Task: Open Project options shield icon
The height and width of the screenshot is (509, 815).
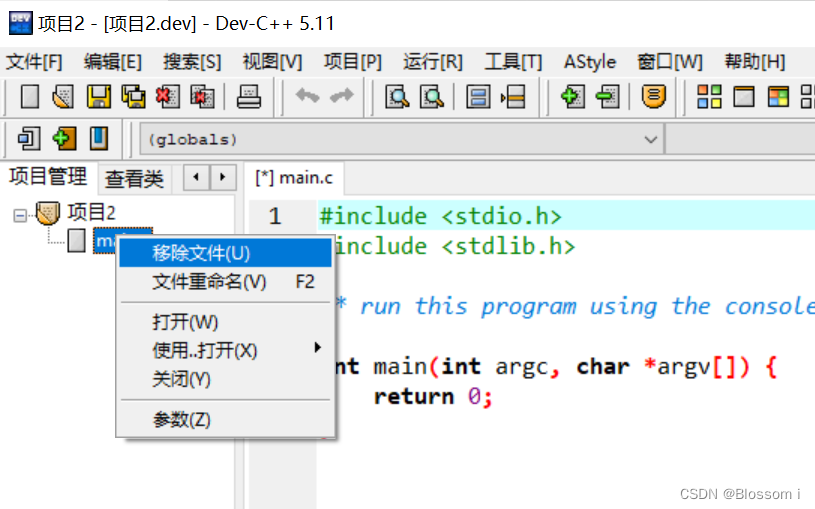Action: pos(654,97)
